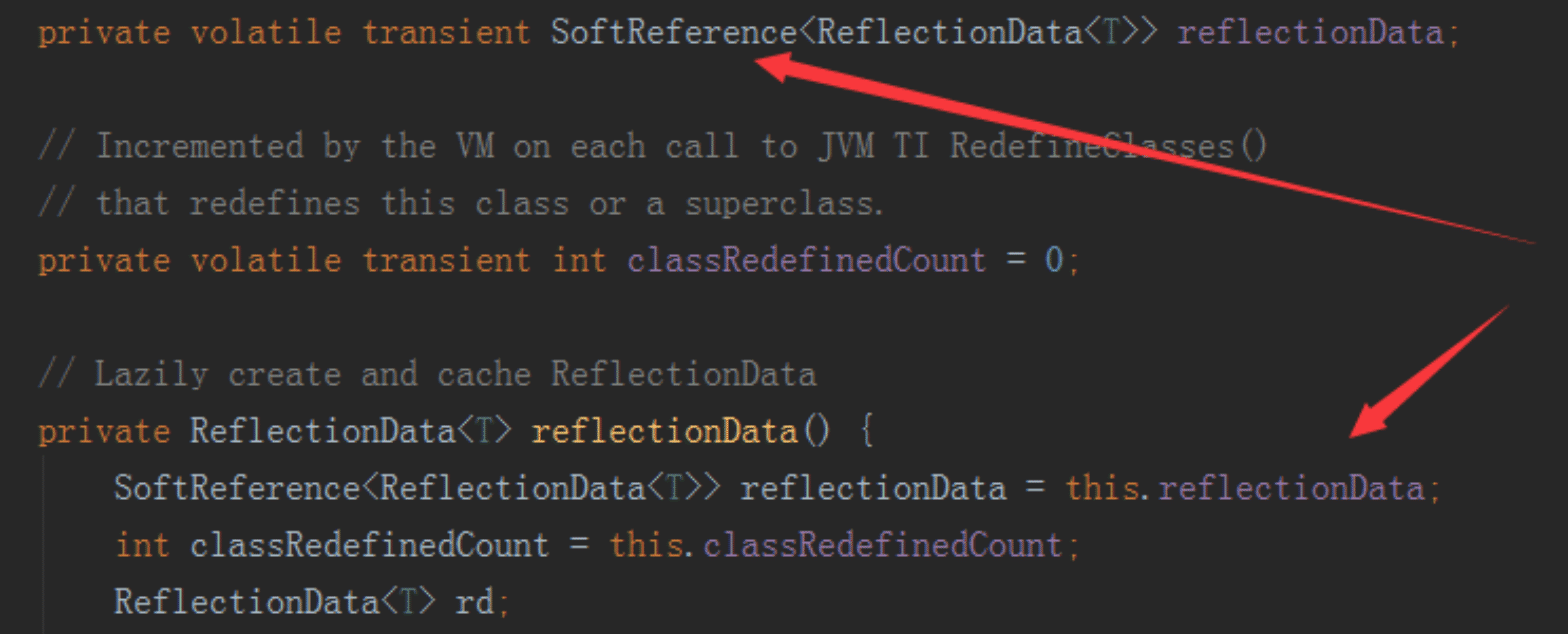
Task: Click the local reflectionData variable inside the method
Action: coord(872,489)
